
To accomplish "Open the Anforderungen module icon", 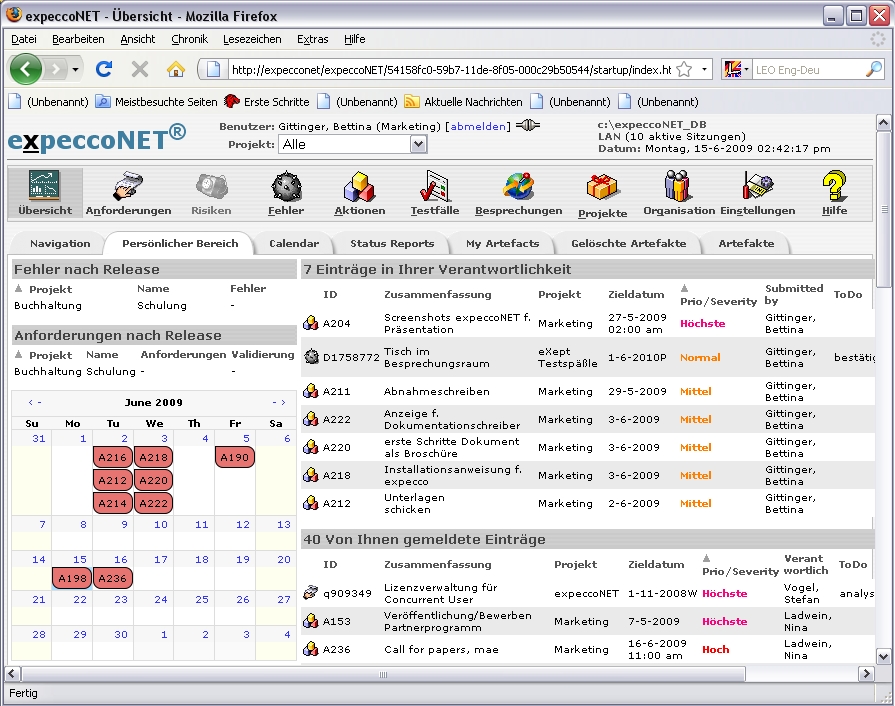I will pyautogui.click(x=128, y=187).
